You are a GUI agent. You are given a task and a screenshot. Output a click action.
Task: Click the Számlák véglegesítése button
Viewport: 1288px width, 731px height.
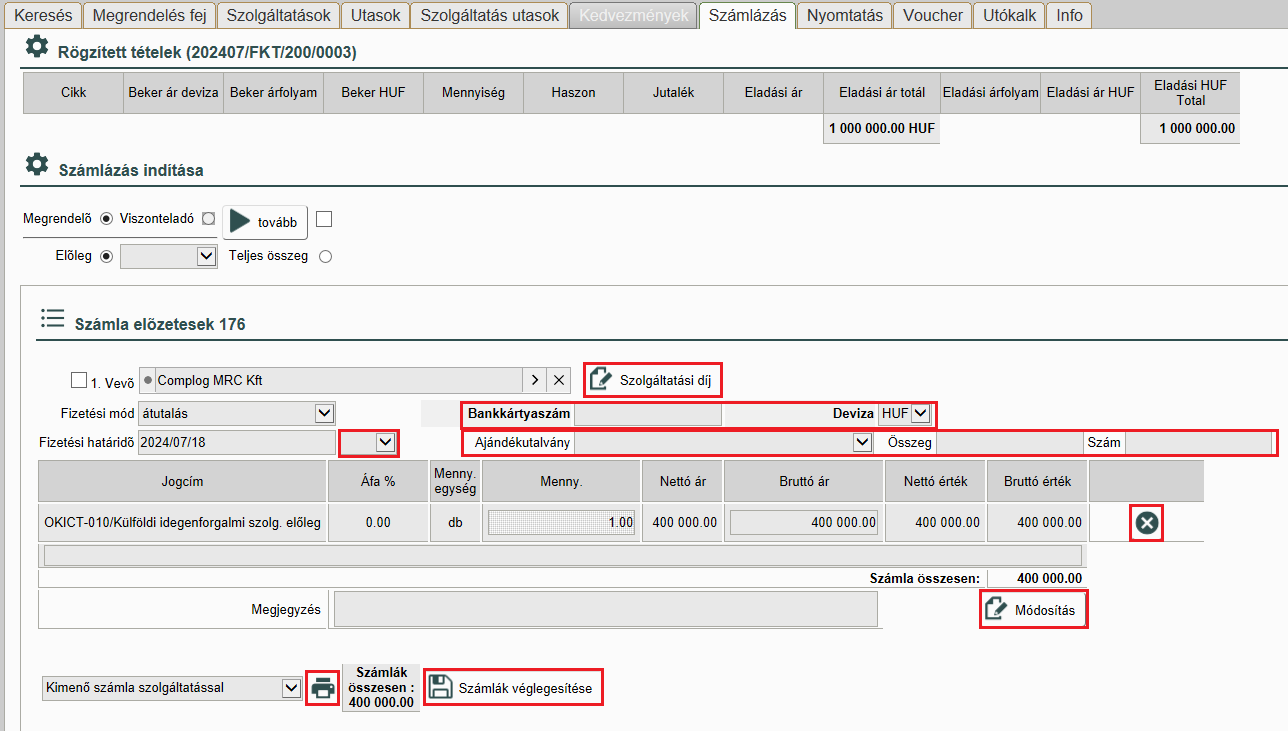coord(514,688)
